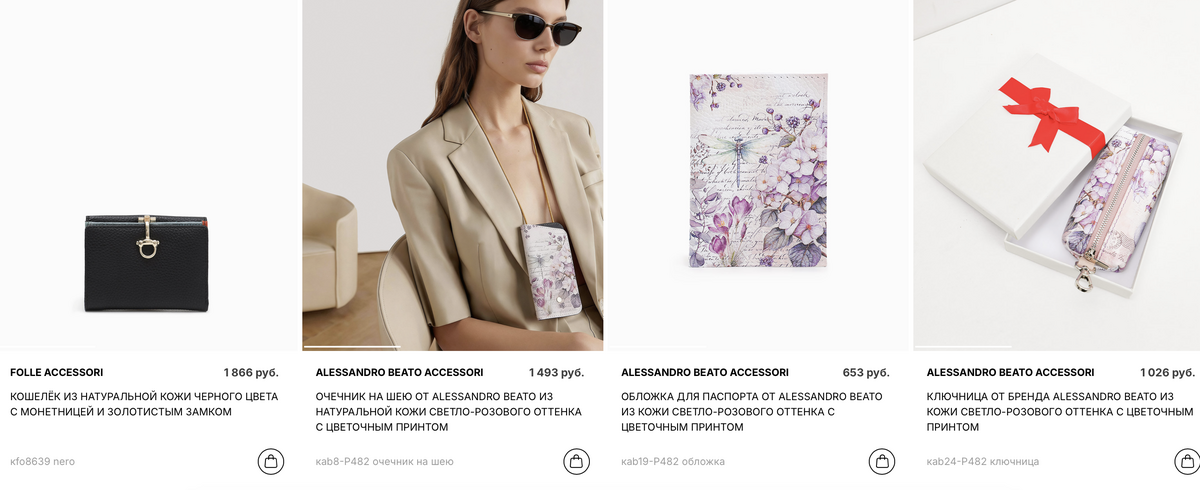
Task: Add the passport cover to cart
Action: [881, 461]
